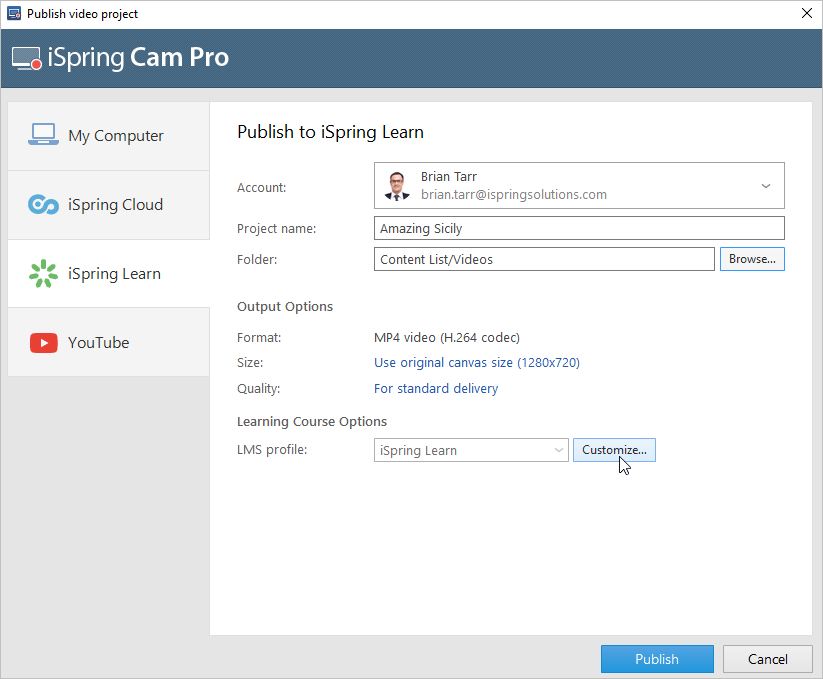Click the title bar window icon
This screenshot has height=679, width=823.
coord(14,14)
